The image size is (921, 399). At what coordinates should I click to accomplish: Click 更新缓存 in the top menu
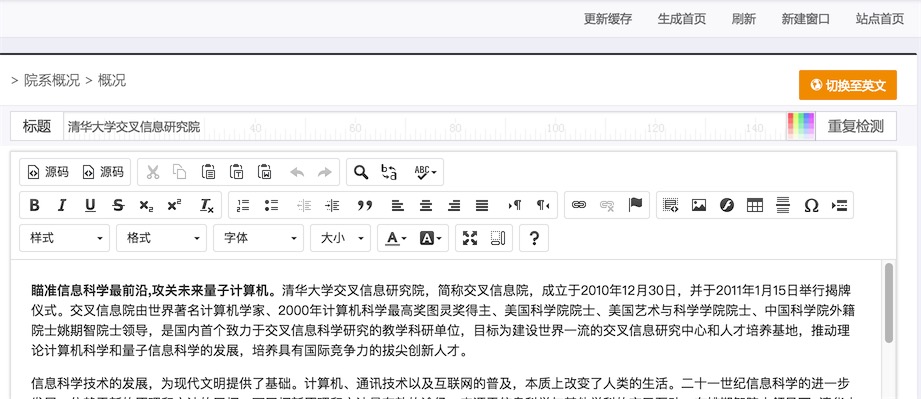tap(608, 19)
